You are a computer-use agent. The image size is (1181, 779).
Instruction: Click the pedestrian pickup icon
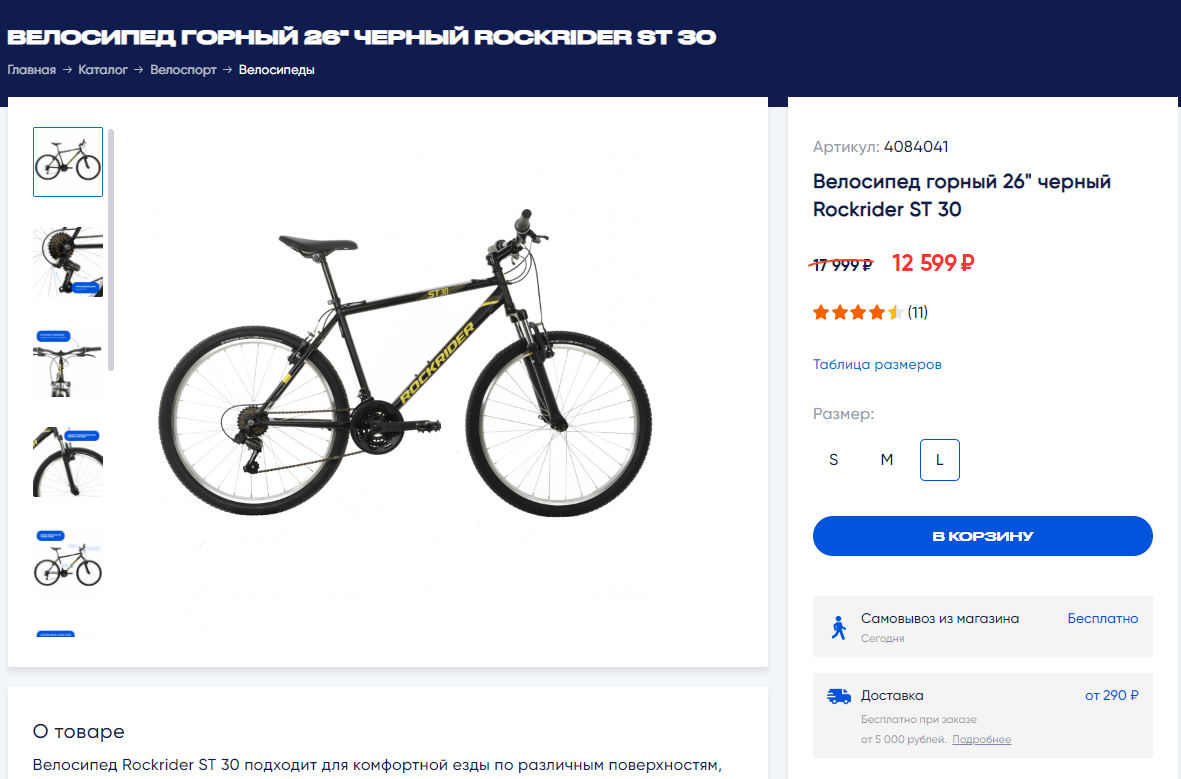click(838, 627)
